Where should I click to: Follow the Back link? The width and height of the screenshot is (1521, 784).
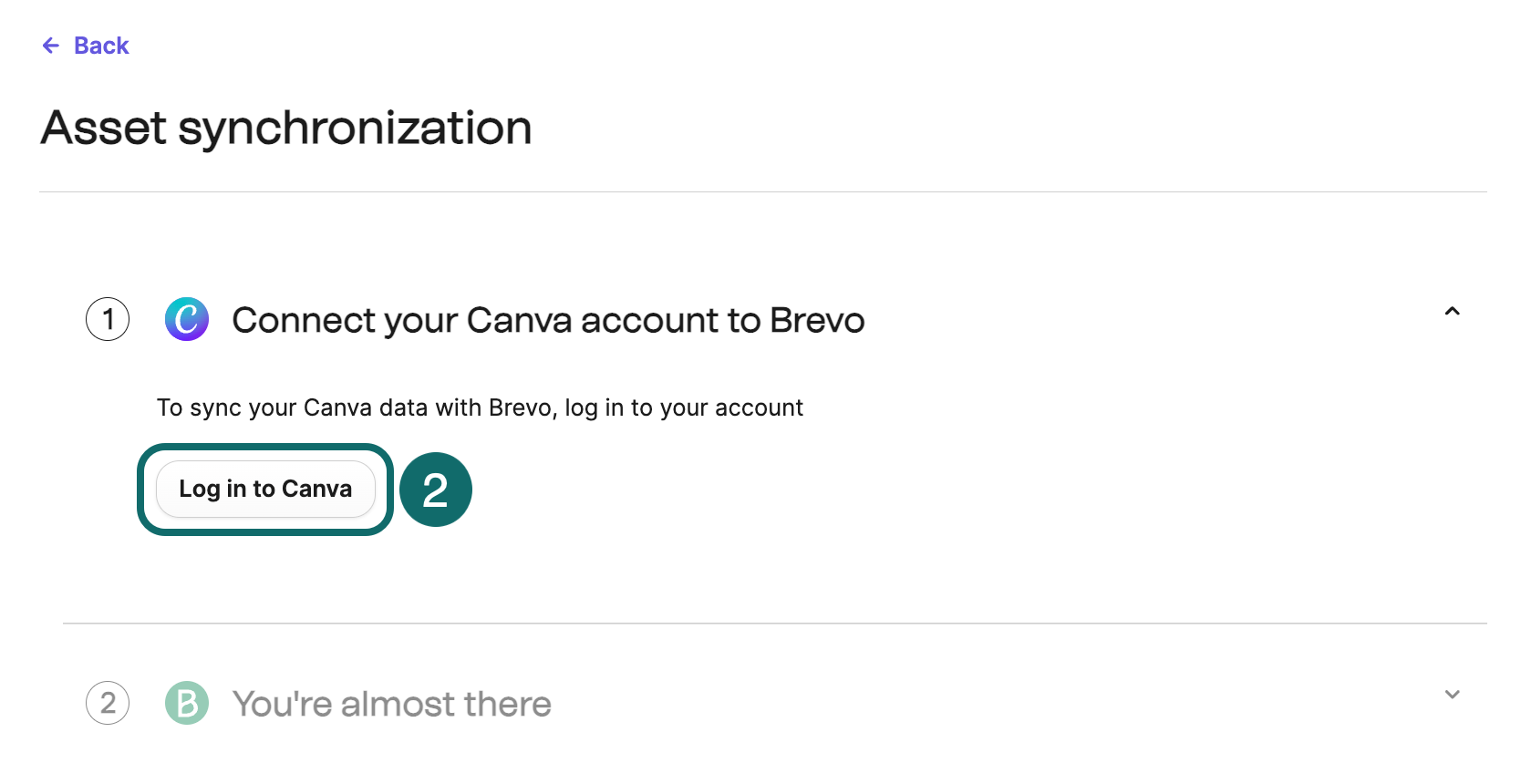tap(100, 45)
